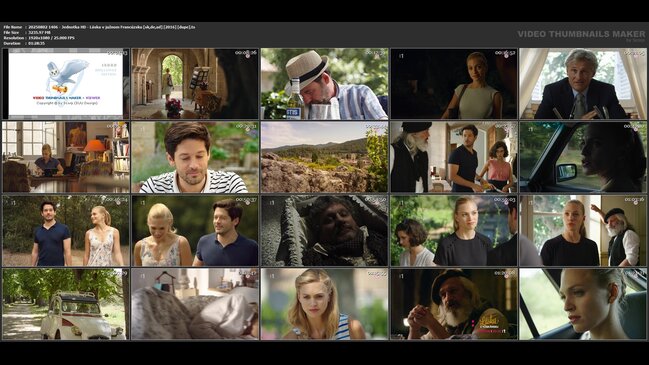The image size is (649, 365).
Task: Open thumbnail of woman standing at night
Action: click(x=454, y=84)
